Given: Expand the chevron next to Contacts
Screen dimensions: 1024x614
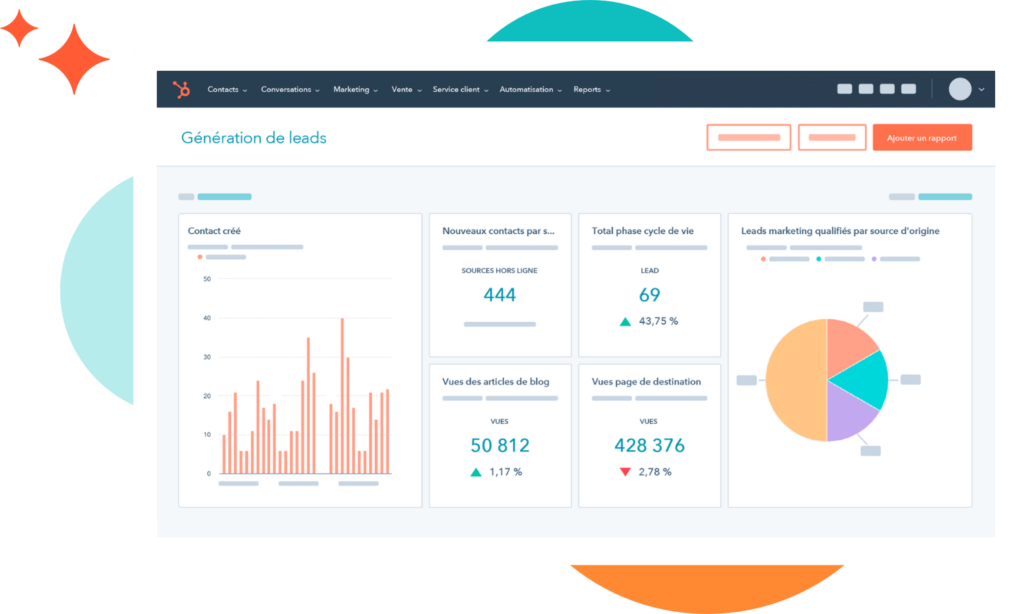Looking at the screenshot, I should click(x=245, y=91).
